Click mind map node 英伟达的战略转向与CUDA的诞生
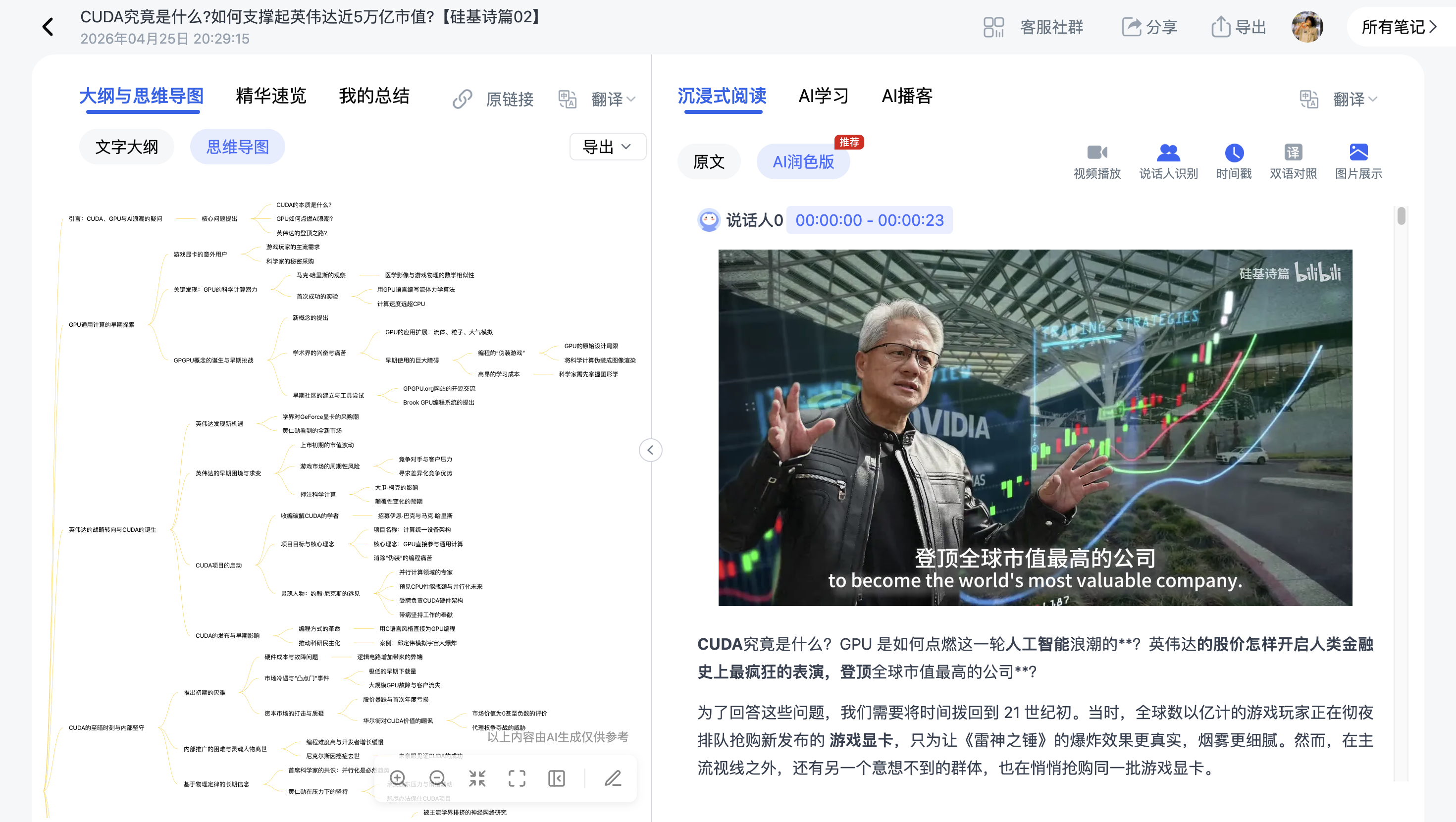 pos(112,530)
